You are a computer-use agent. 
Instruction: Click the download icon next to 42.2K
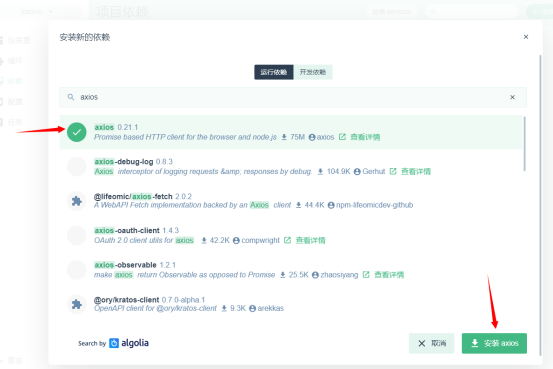204,241
